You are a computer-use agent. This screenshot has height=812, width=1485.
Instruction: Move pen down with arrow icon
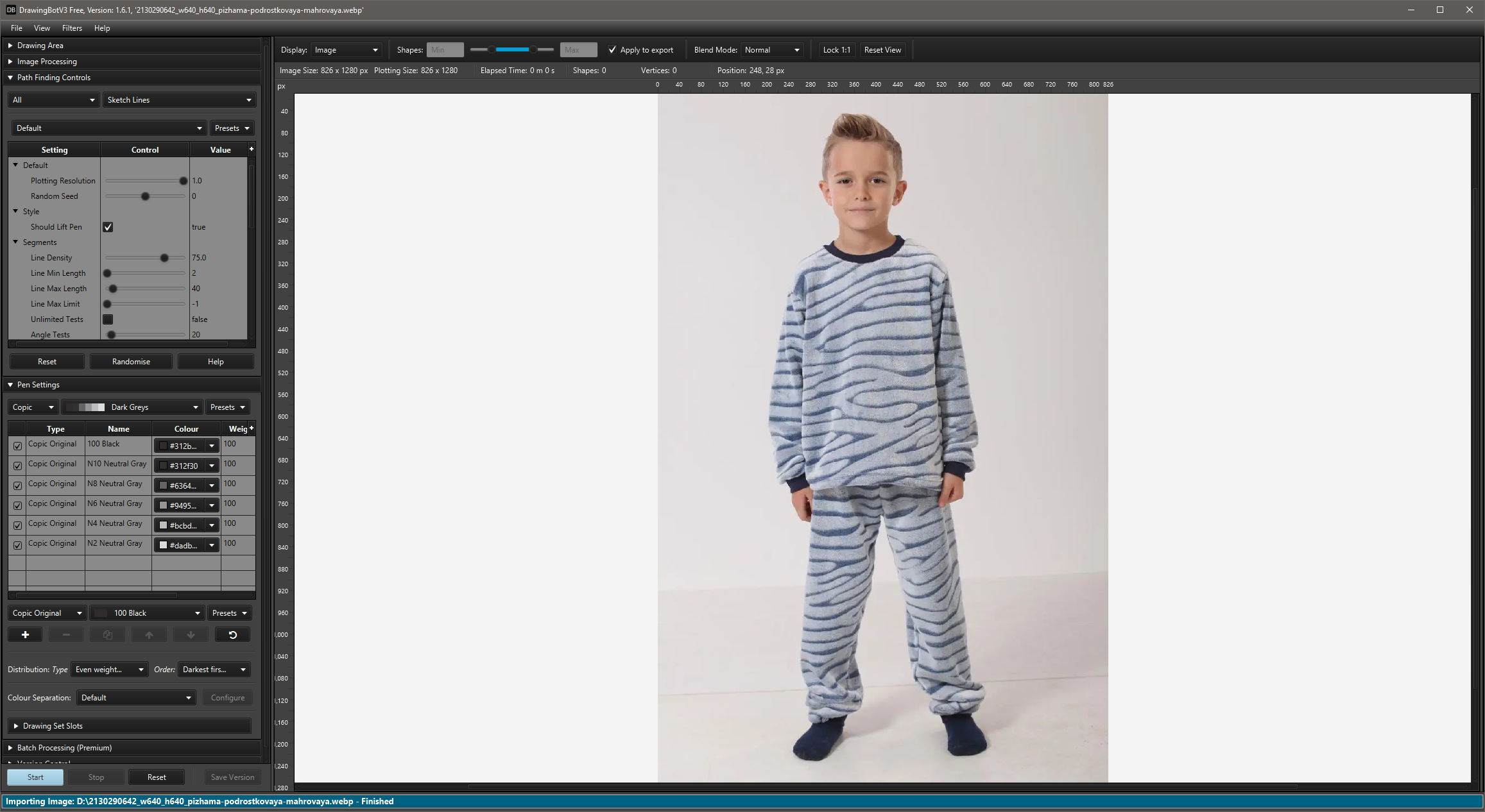click(x=191, y=635)
